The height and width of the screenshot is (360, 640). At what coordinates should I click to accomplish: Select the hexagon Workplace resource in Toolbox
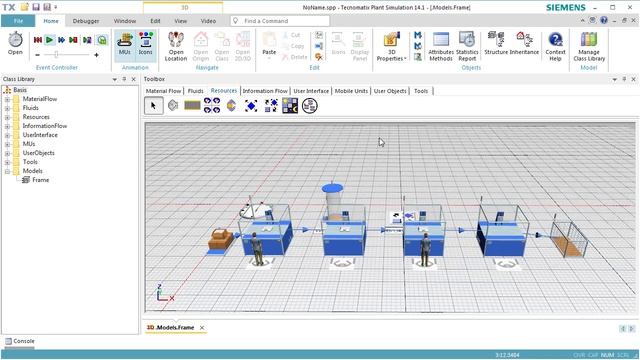(x=173, y=106)
